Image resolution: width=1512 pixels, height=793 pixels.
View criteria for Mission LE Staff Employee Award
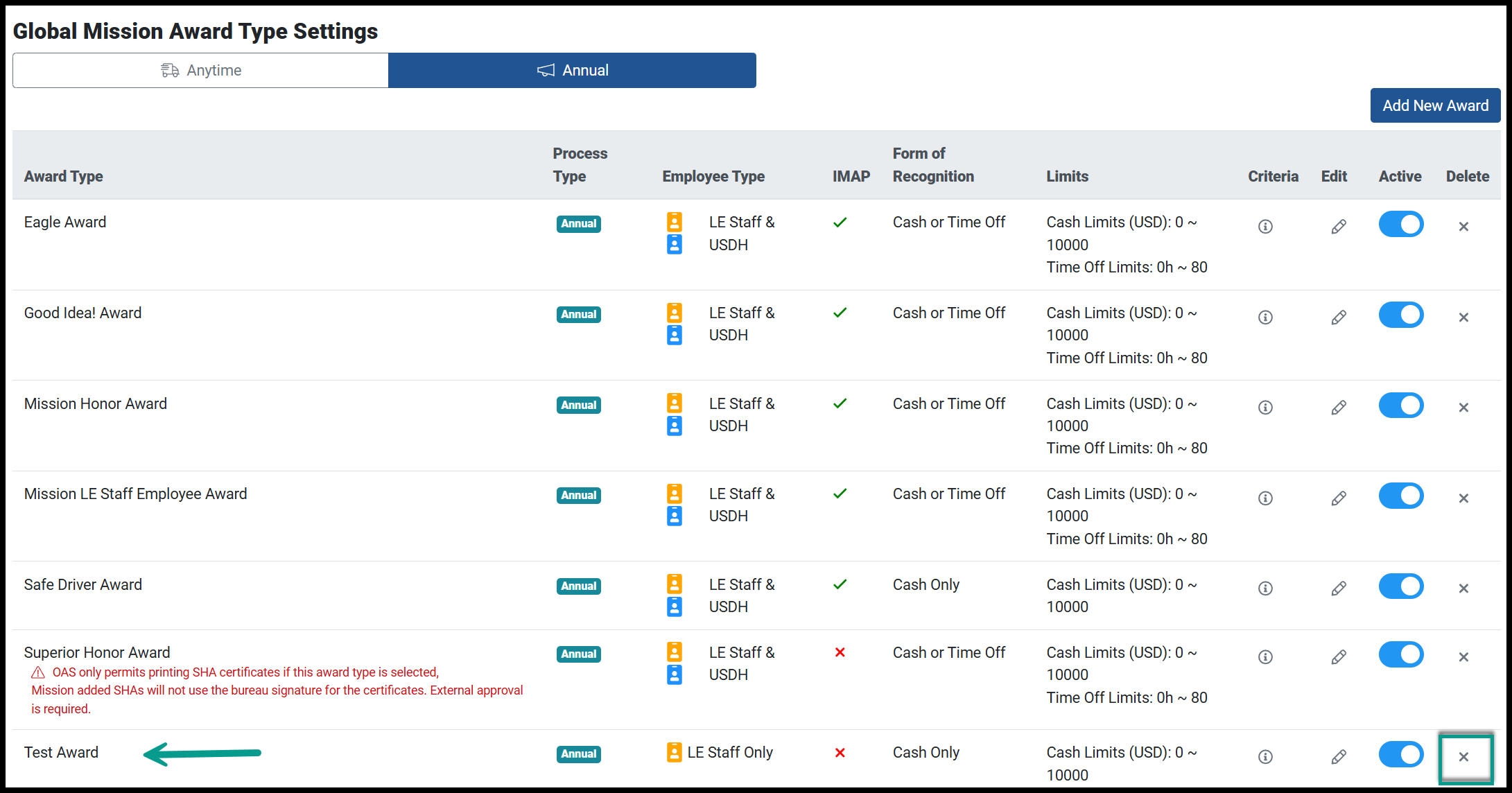click(x=1265, y=498)
